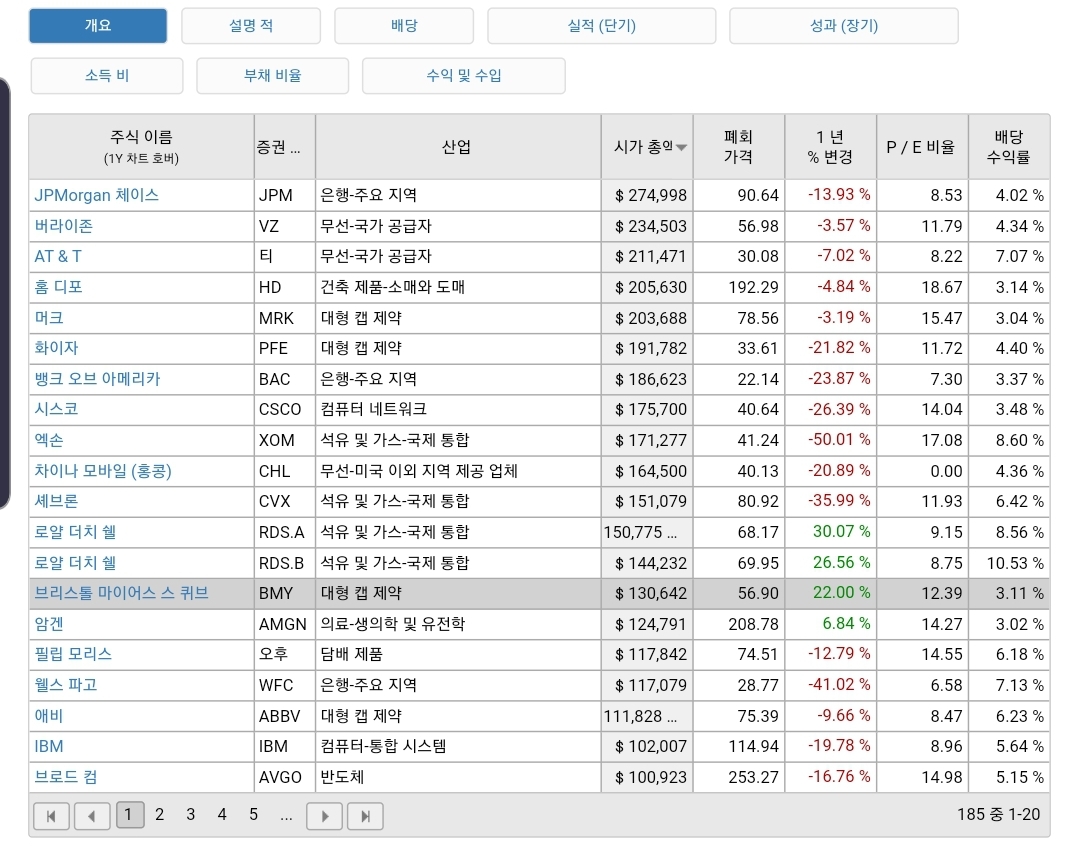1080x847 pixels.
Task: Switch to 성과 (장기) tab
Action: 844,25
